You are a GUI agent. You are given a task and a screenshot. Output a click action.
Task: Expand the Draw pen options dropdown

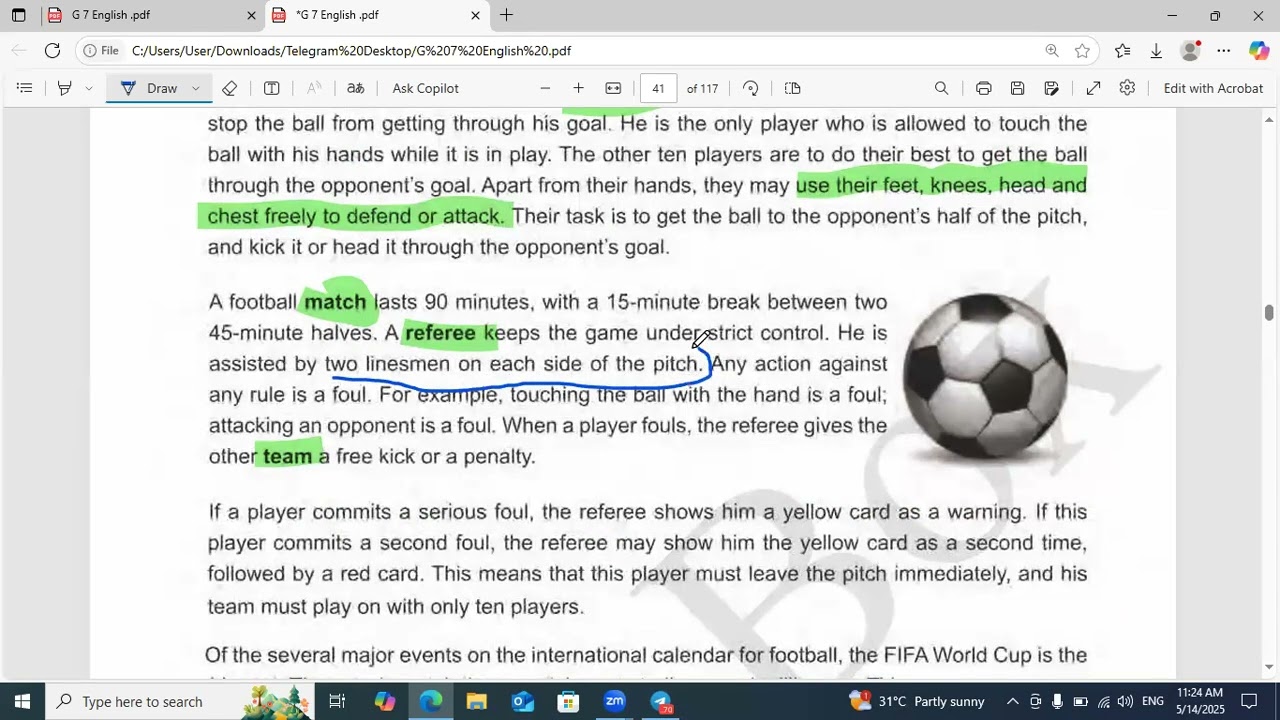(196, 88)
